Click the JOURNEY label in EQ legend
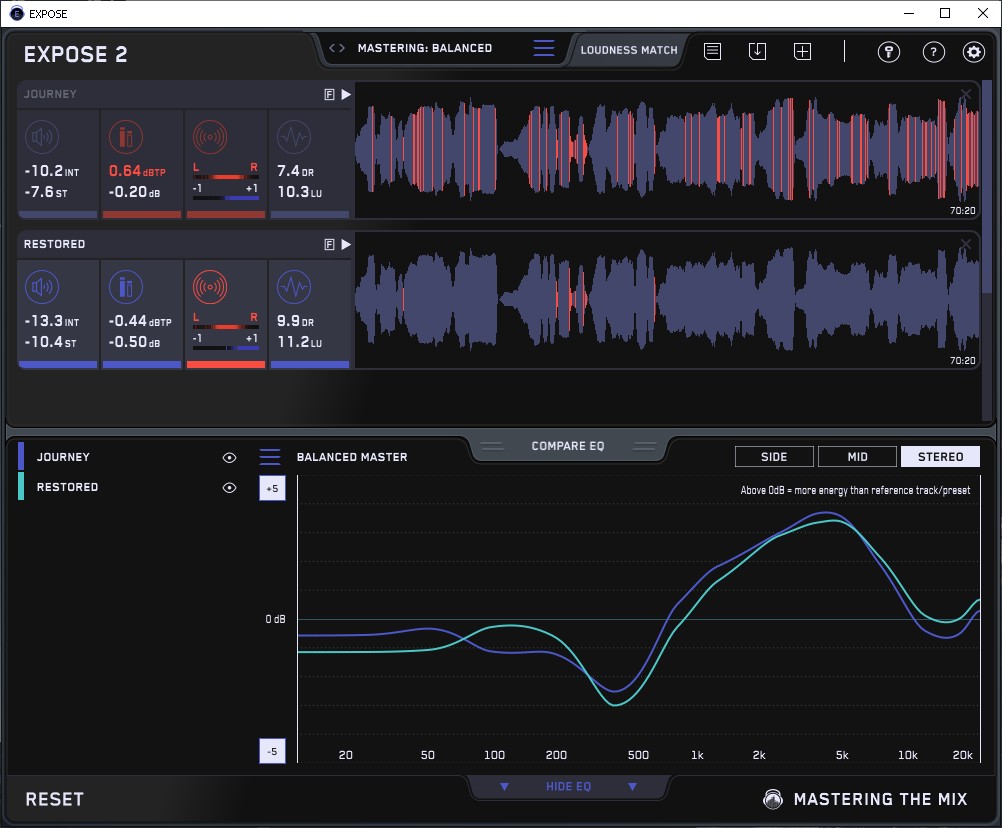The width and height of the screenshot is (1002, 828). click(x=63, y=457)
